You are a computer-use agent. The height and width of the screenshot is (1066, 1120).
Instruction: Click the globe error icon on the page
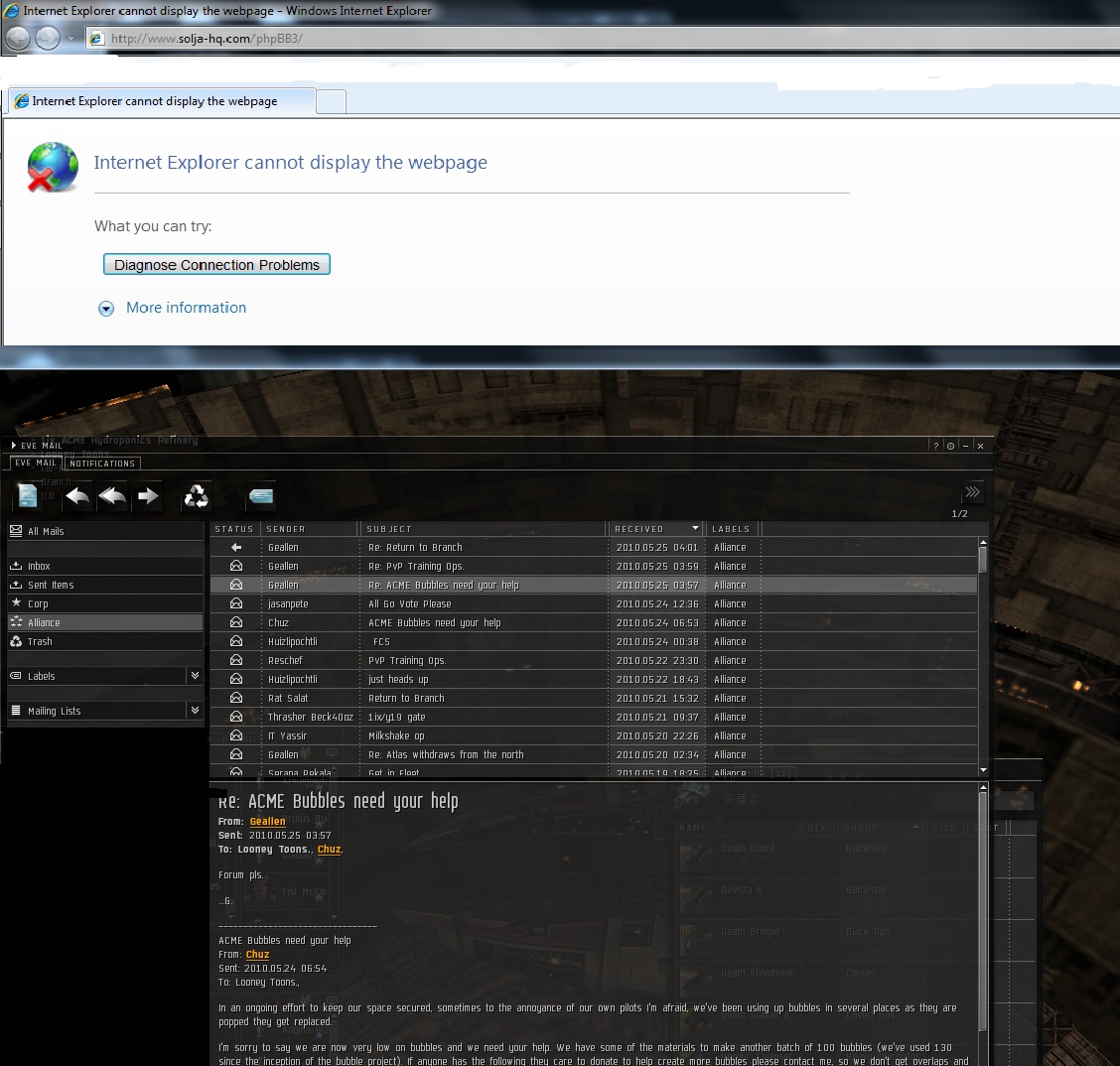[x=53, y=168]
